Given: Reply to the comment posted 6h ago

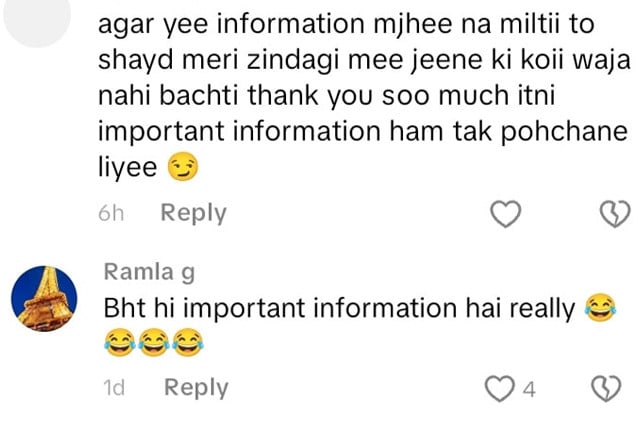Looking at the screenshot, I should point(194,213).
